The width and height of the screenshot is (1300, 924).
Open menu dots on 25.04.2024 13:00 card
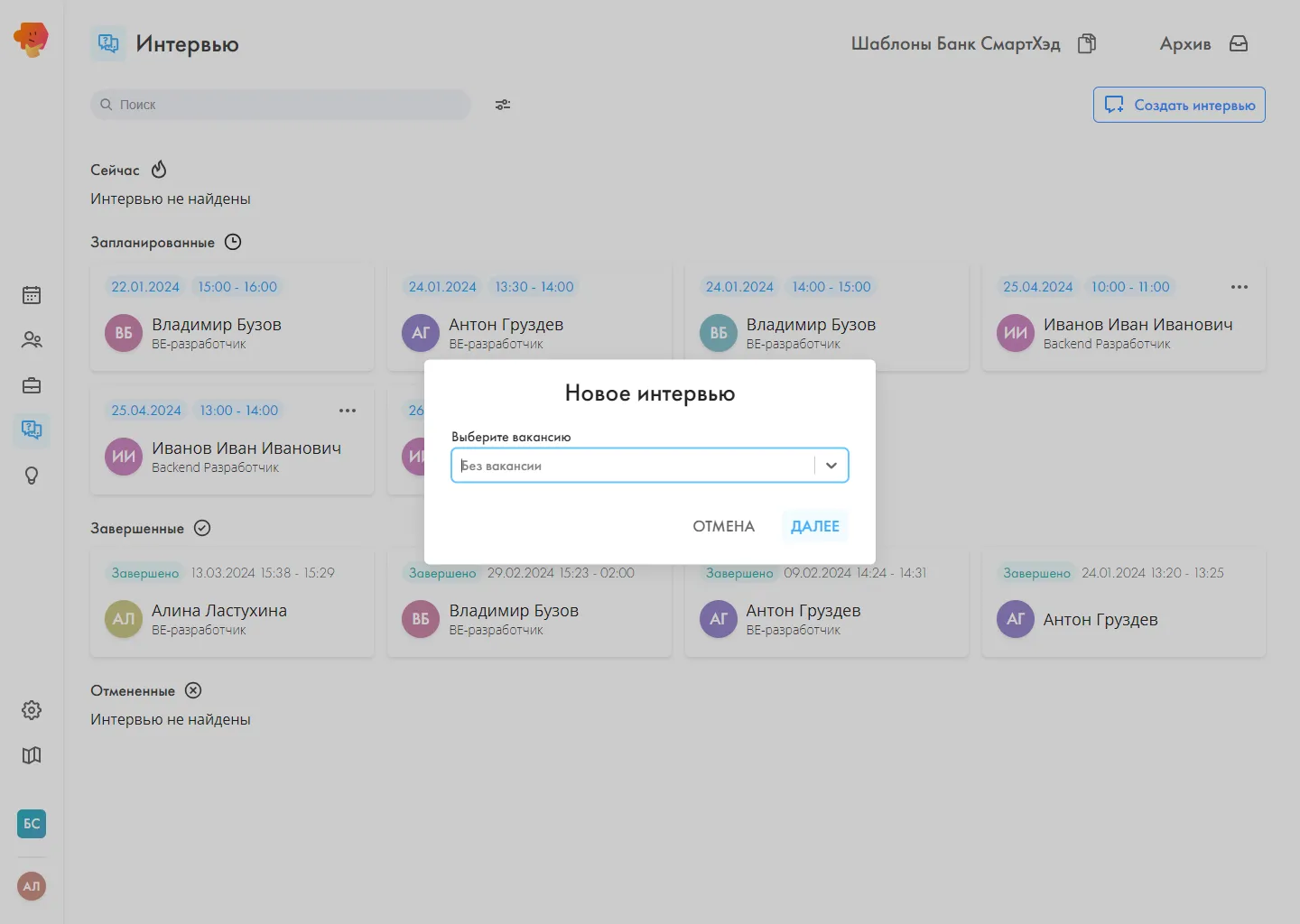(348, 411)
